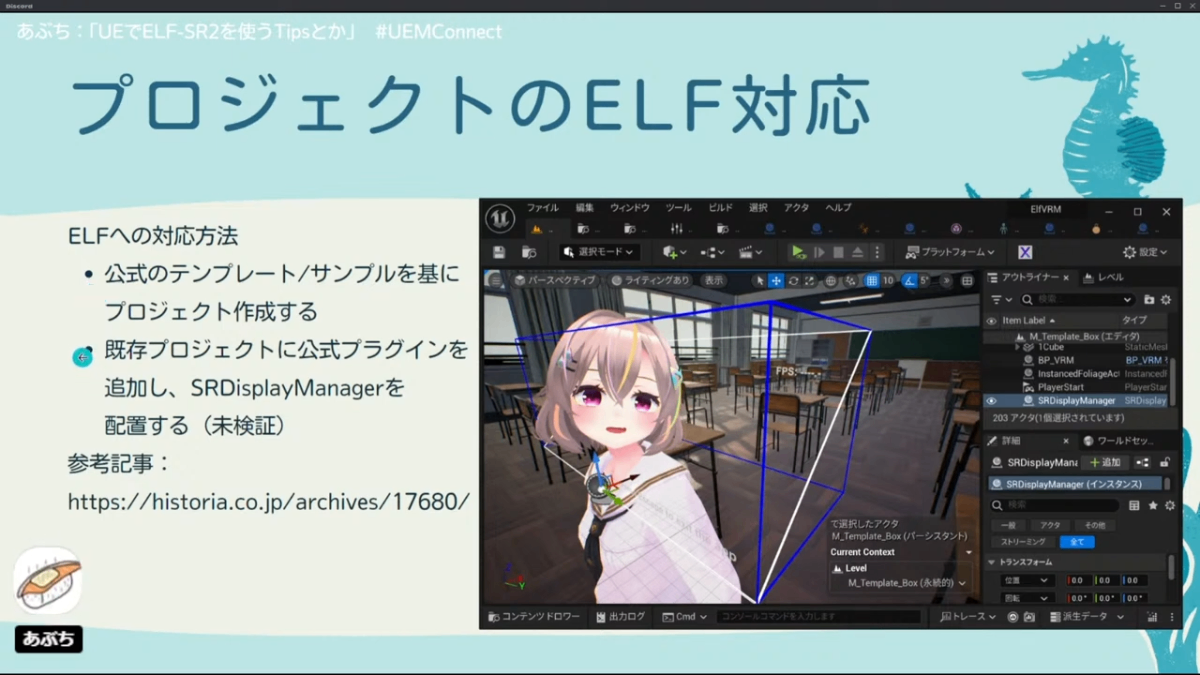Viewport: 1200px width, 675px height.
Task: Click the Unreal Engine logo icon
Action: click(500, 217)
